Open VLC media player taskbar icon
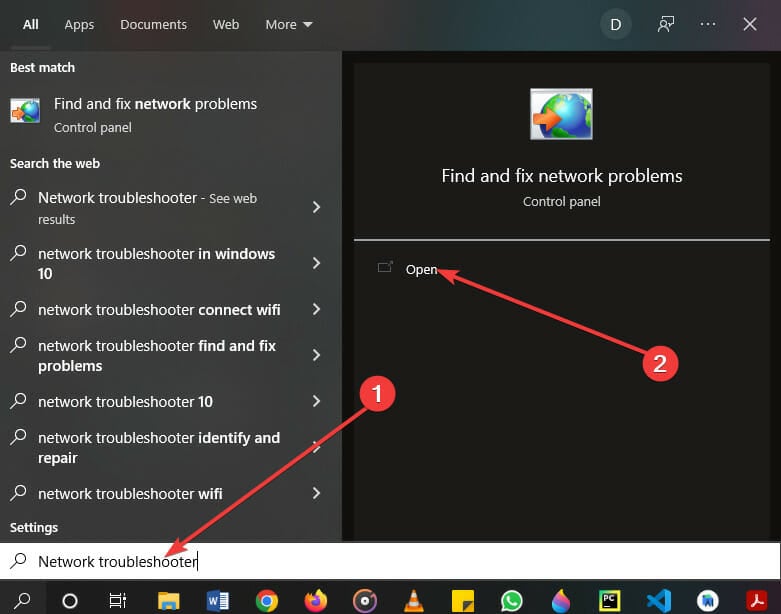 click(x=413, y=601)
